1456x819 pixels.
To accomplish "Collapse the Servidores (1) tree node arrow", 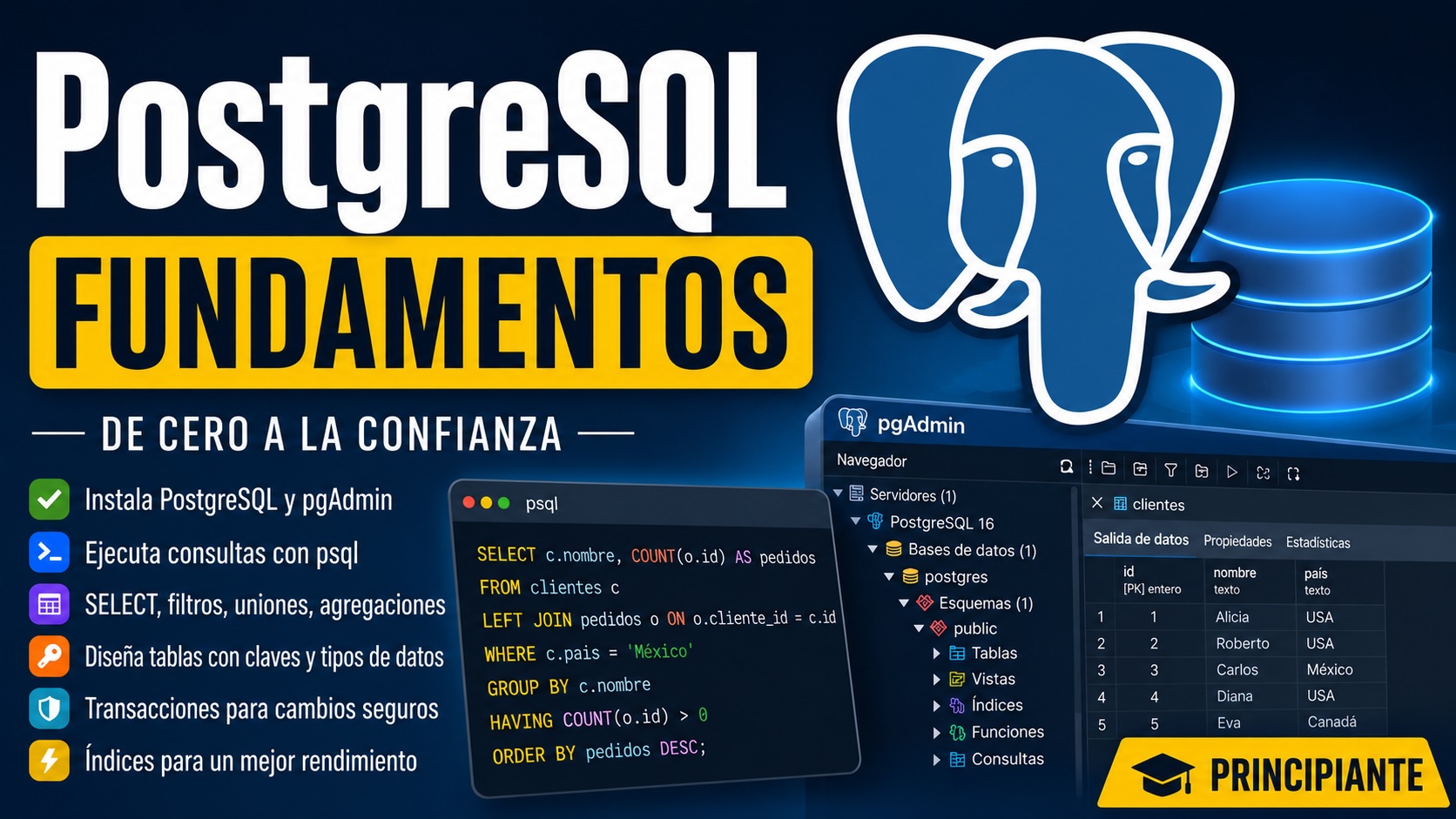I will 839,493.
